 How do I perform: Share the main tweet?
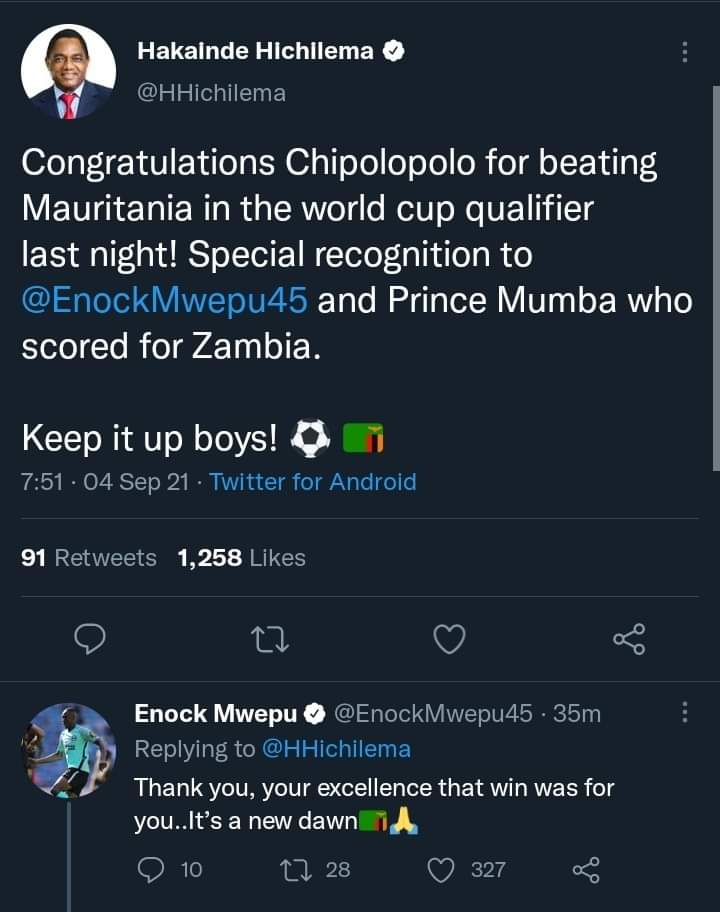pos(629,638)
